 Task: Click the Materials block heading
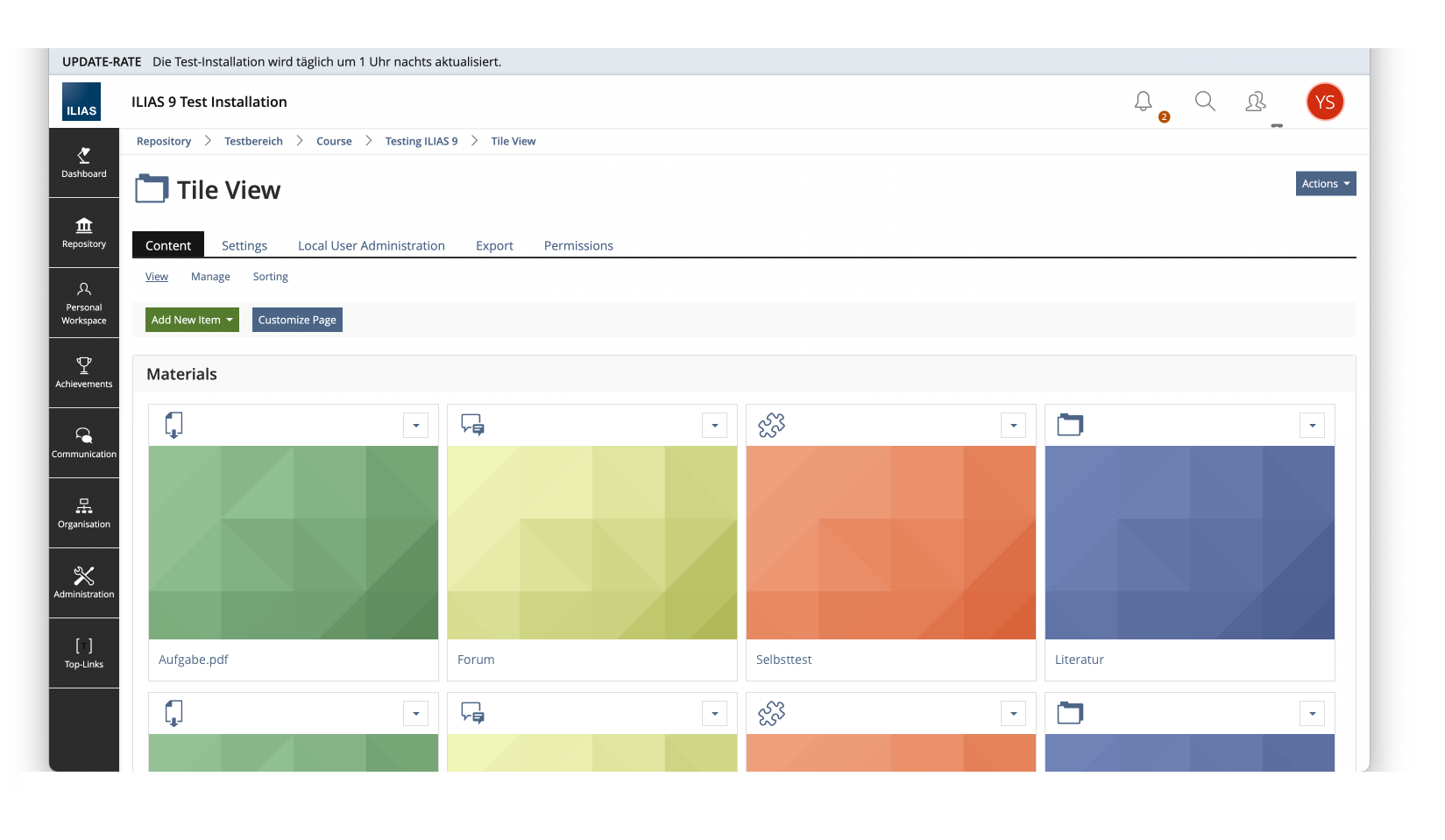pos(182,374)
